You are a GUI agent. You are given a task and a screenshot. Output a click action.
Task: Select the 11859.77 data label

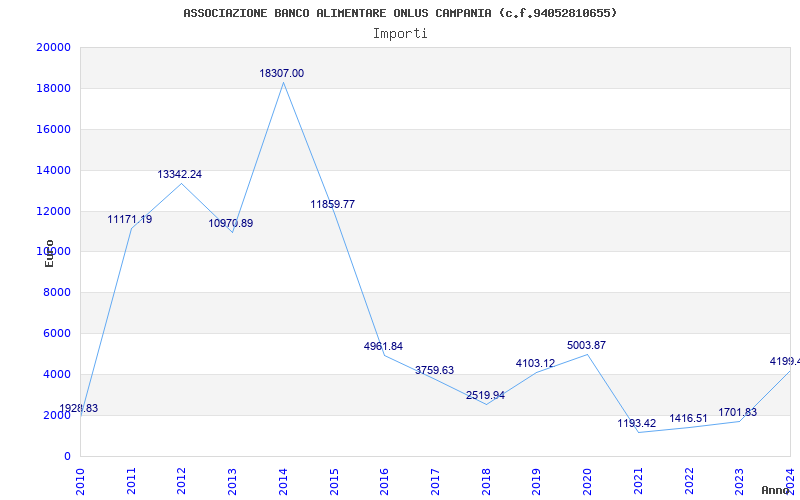(x=333, y=204)
